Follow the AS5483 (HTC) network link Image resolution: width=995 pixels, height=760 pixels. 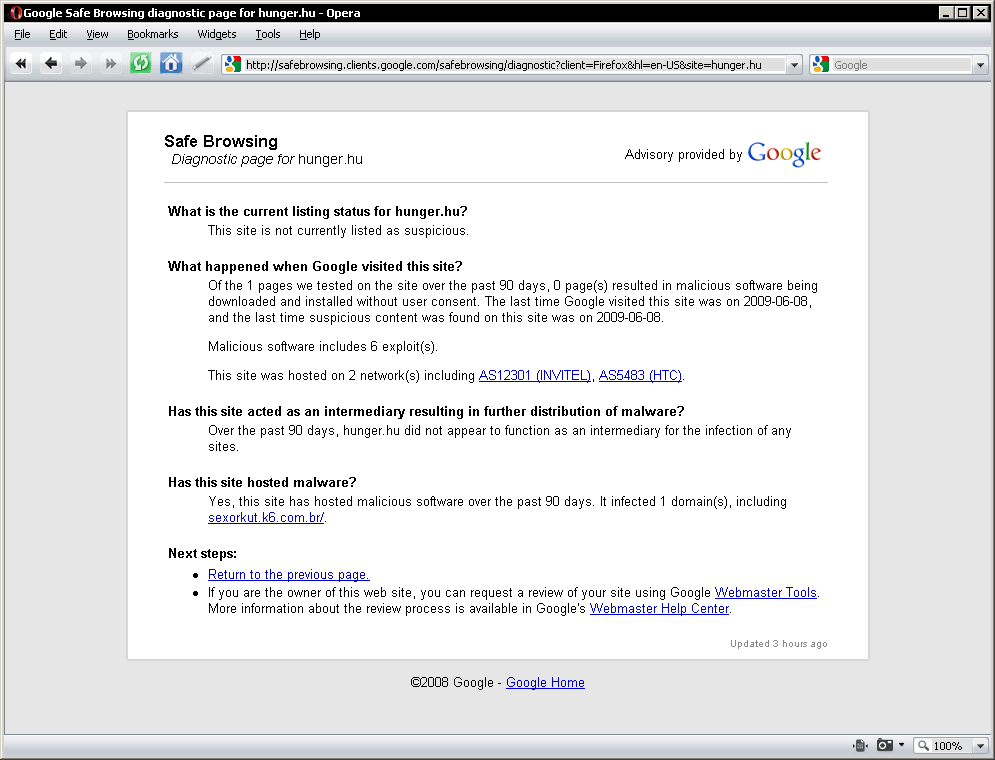(x=640, y=376)
